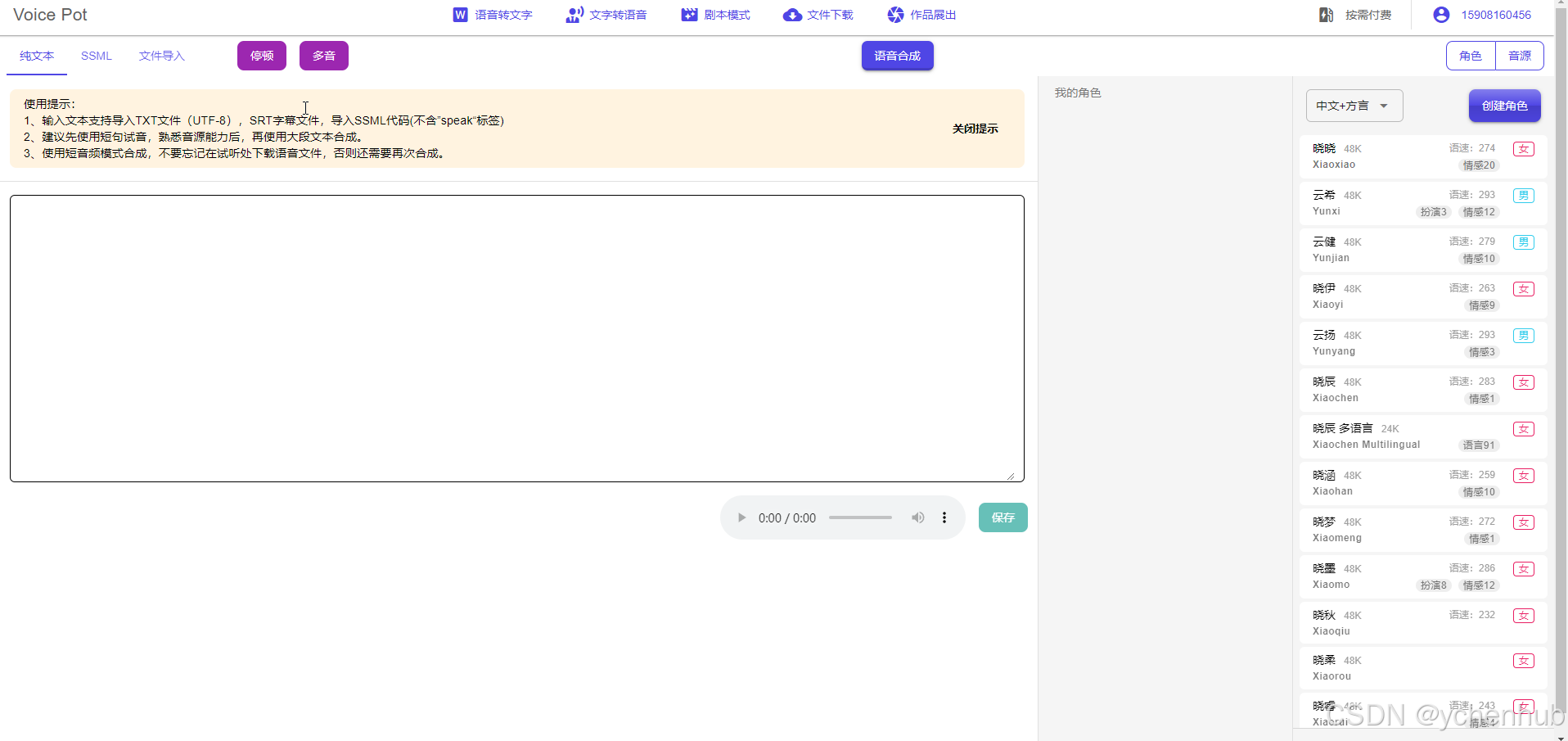Select the 晓墨 Xiaomo voice
The height and width of the screenshot is (741, 1568).
coord(1422,576)
